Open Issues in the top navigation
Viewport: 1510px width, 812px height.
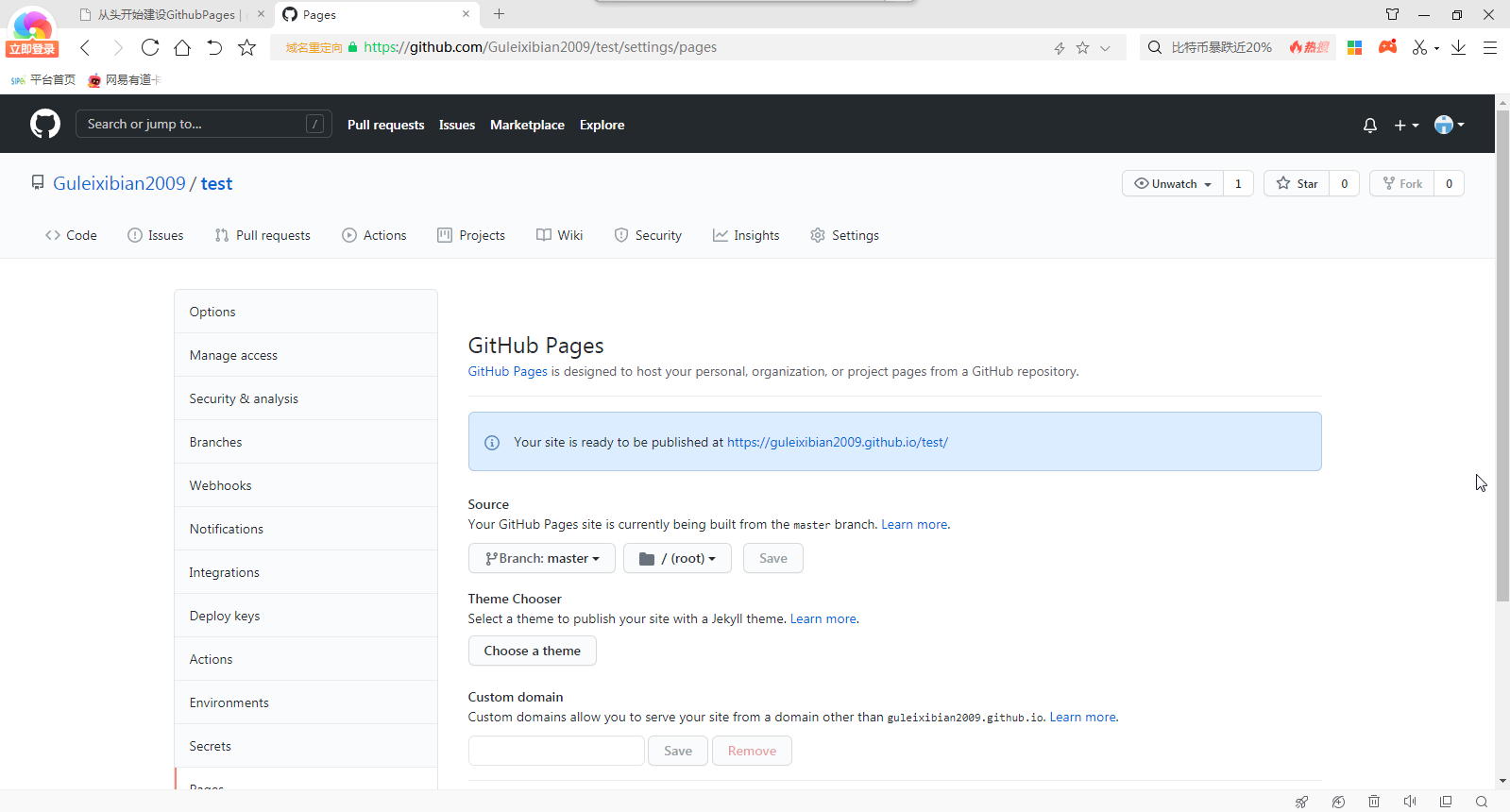pos(457,125)
